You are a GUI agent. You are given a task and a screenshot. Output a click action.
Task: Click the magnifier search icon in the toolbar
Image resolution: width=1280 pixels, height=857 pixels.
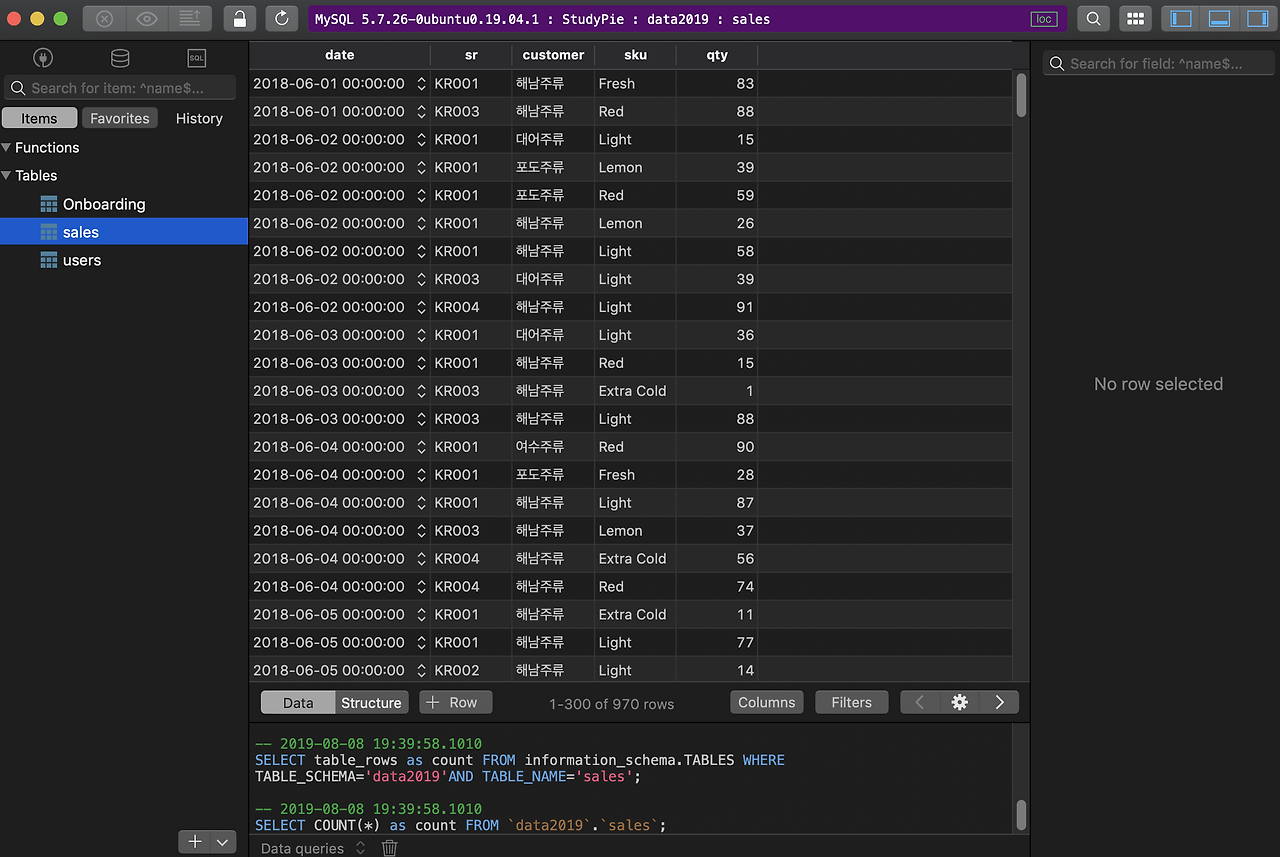tap(1094, 19)
